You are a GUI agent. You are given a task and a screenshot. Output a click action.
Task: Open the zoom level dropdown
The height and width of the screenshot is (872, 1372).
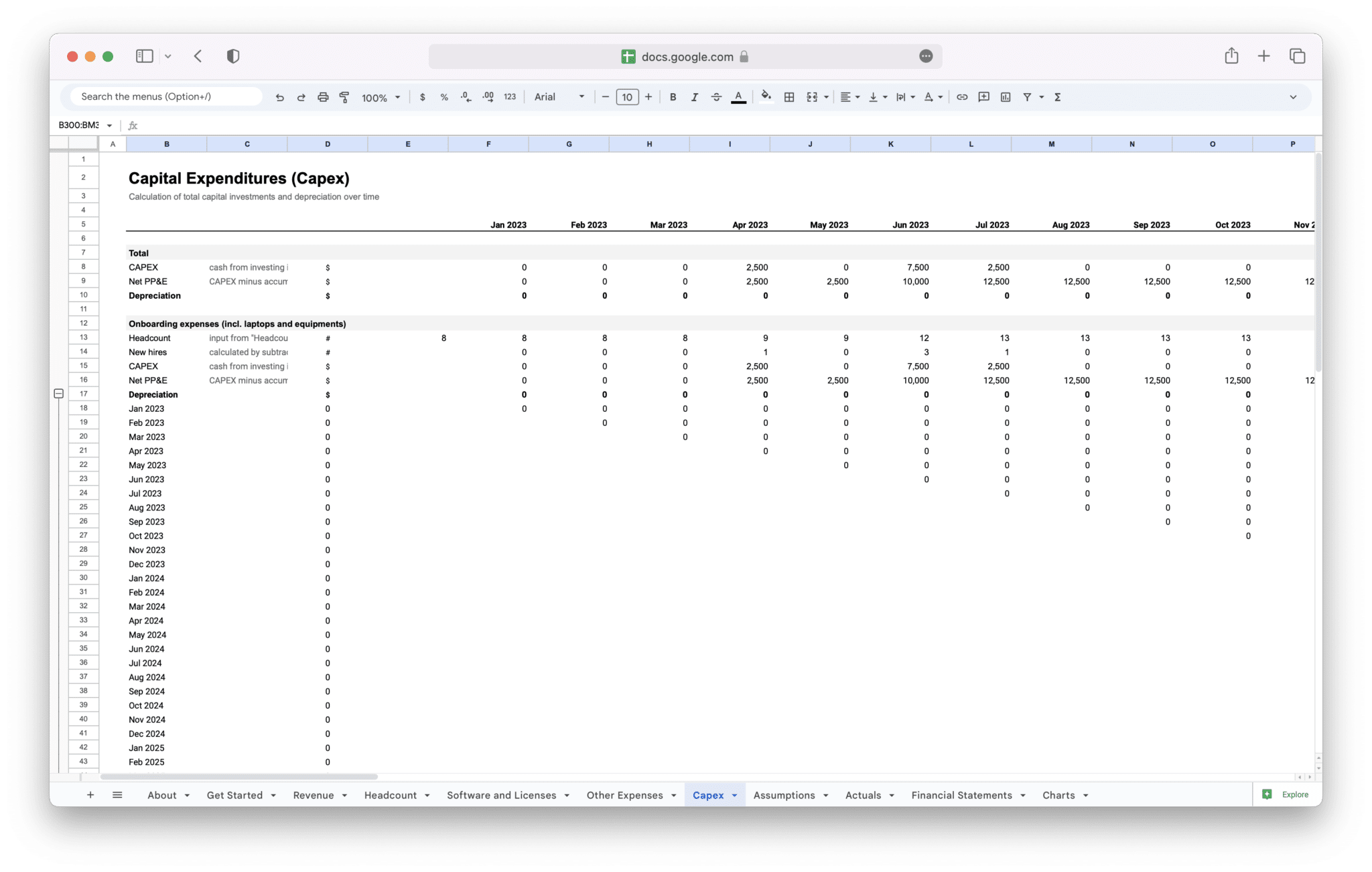(381, 97)
